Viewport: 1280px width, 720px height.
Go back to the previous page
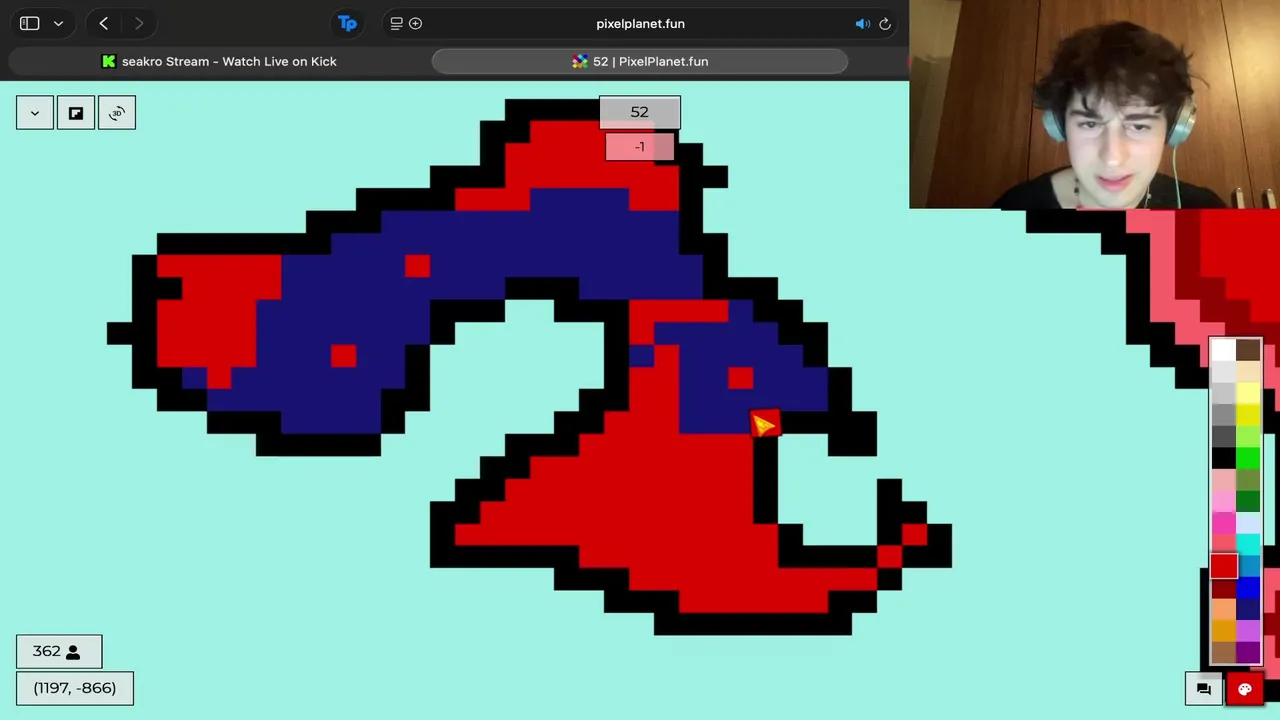pos(103,23)
